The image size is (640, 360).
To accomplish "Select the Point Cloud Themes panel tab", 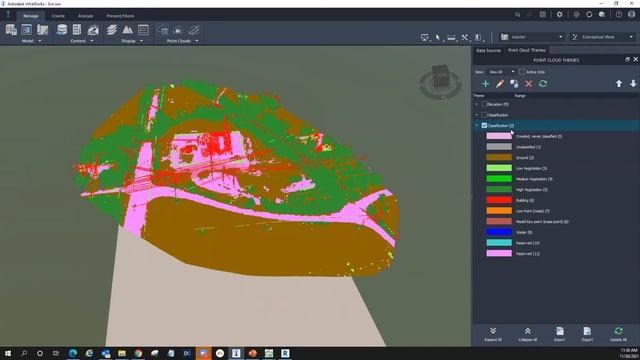I will [527, 50].
